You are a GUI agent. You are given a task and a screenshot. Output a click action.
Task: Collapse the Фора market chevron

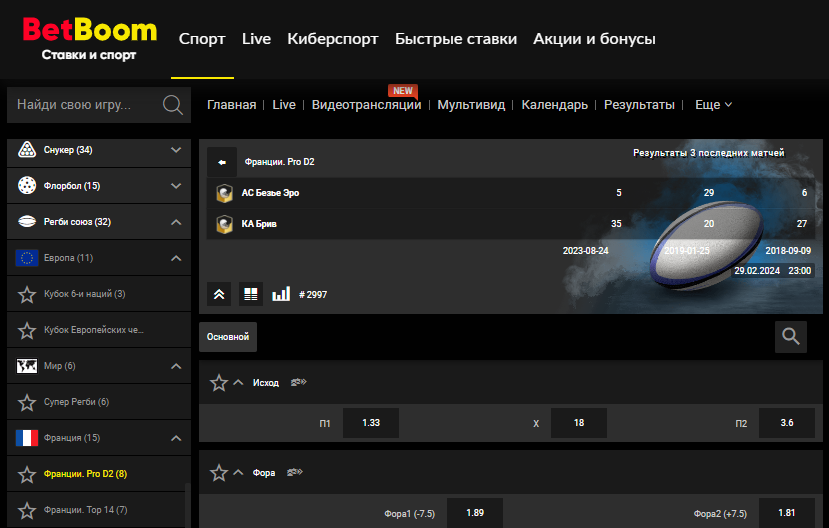pyautogui.click(x=238, y=472)
